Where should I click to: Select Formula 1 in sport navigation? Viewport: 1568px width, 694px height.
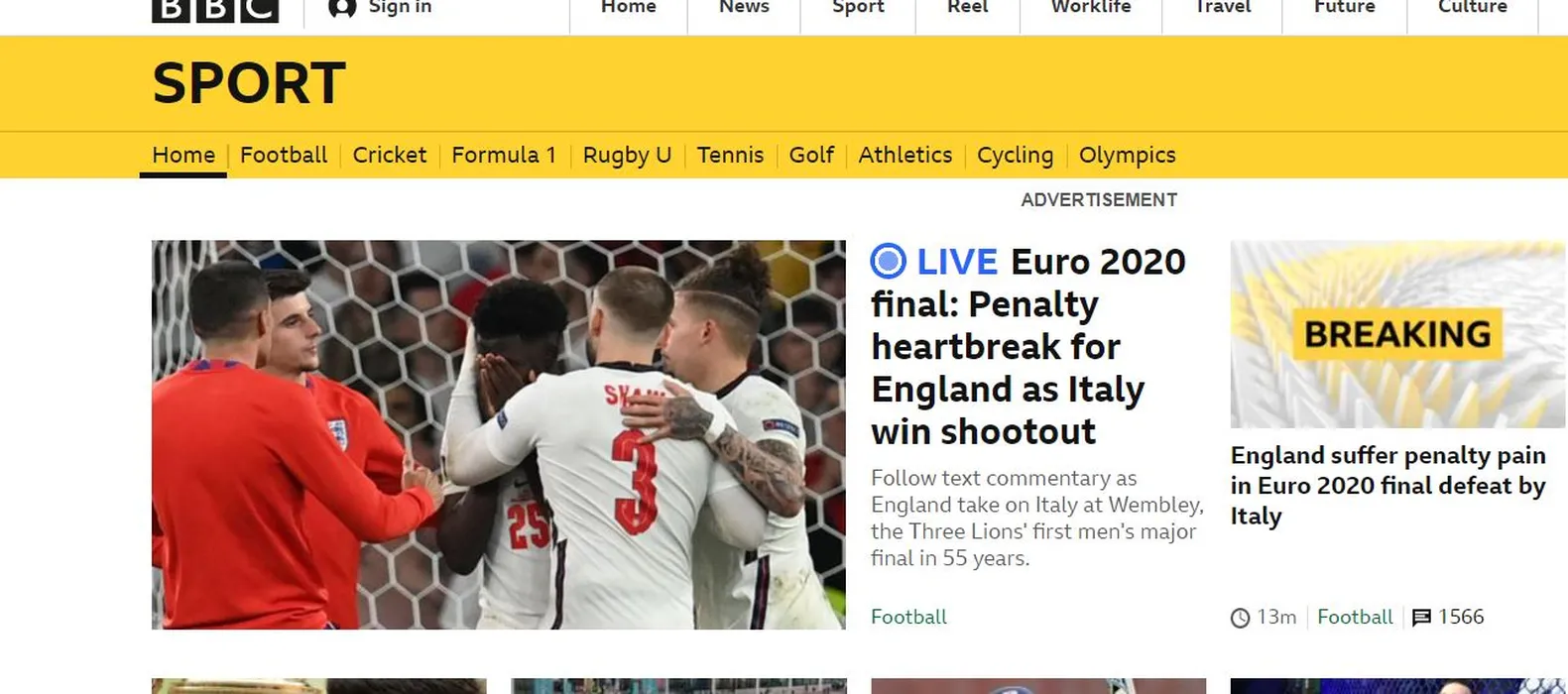(504, 155)
